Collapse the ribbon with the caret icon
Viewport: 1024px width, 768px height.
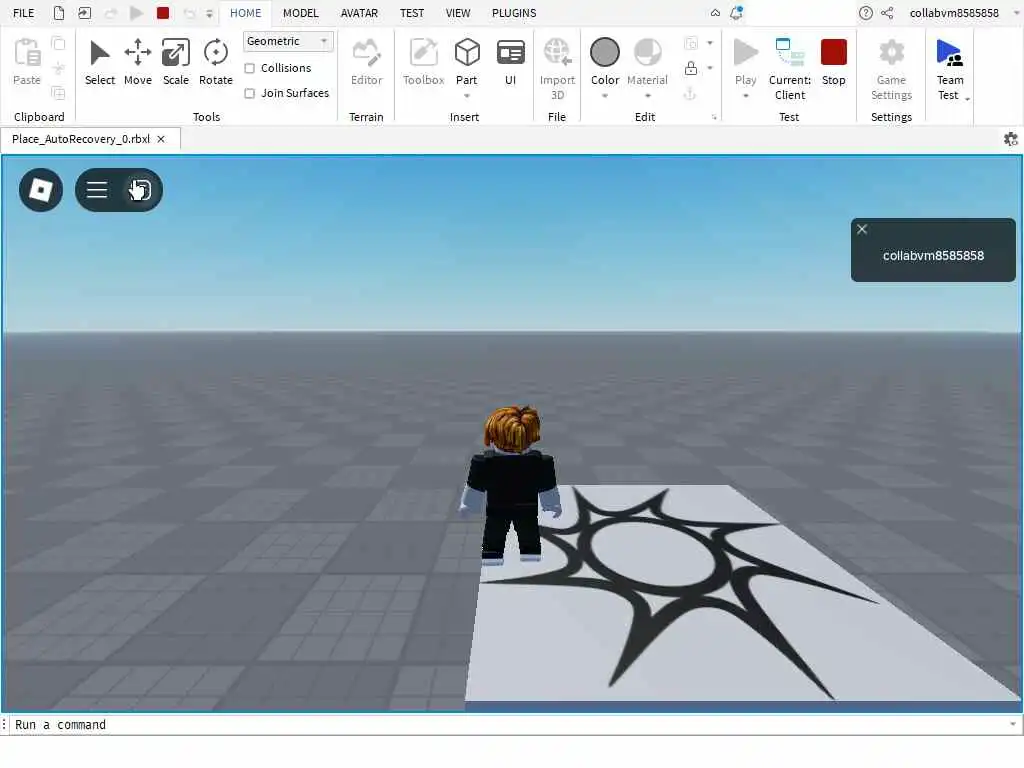click(x=715, y=13)
